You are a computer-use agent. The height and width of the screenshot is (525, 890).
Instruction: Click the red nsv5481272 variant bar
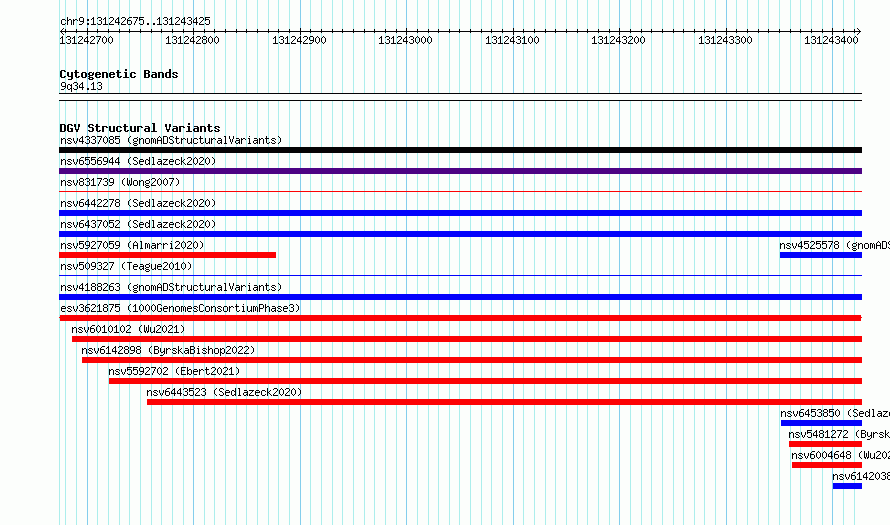(x=825, y=444)
